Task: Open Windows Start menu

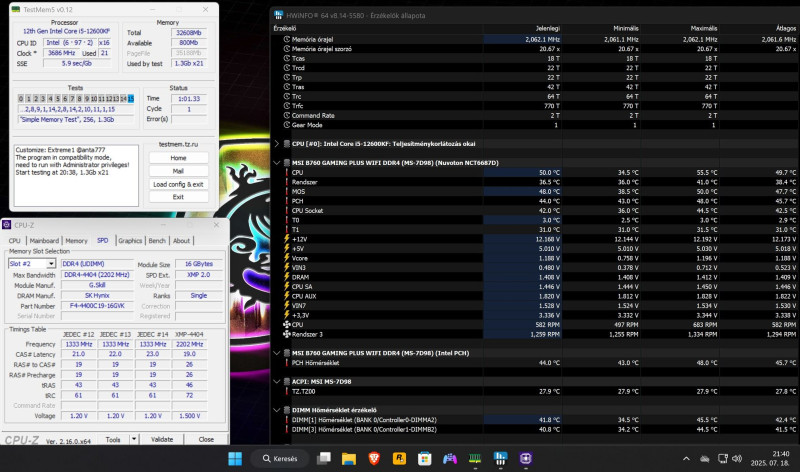Action: [235, 459]
